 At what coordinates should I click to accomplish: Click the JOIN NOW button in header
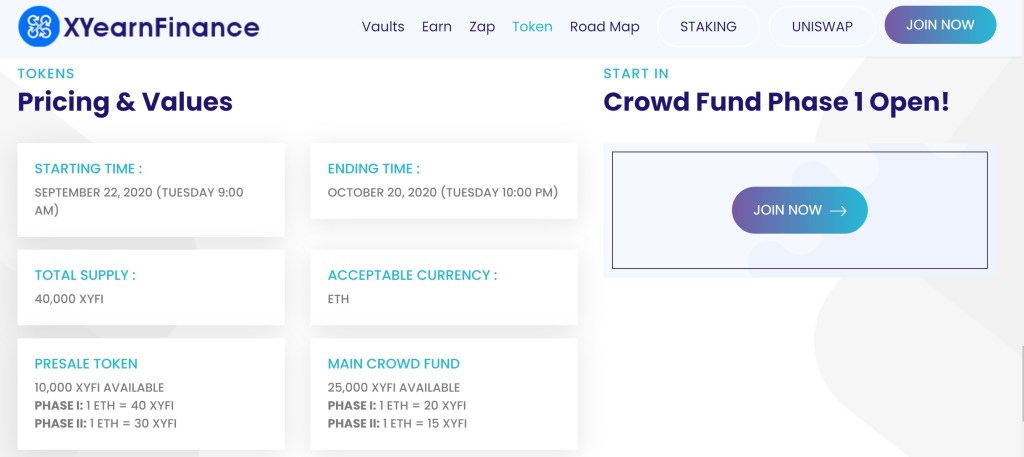pos(940,25)
